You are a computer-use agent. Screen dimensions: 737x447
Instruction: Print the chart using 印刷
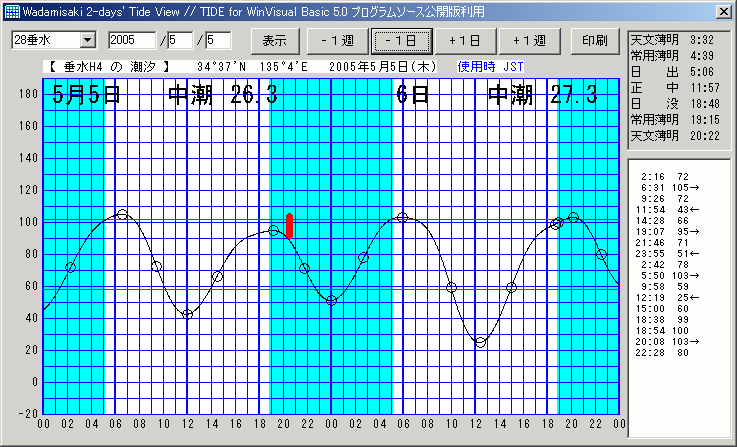594,41
